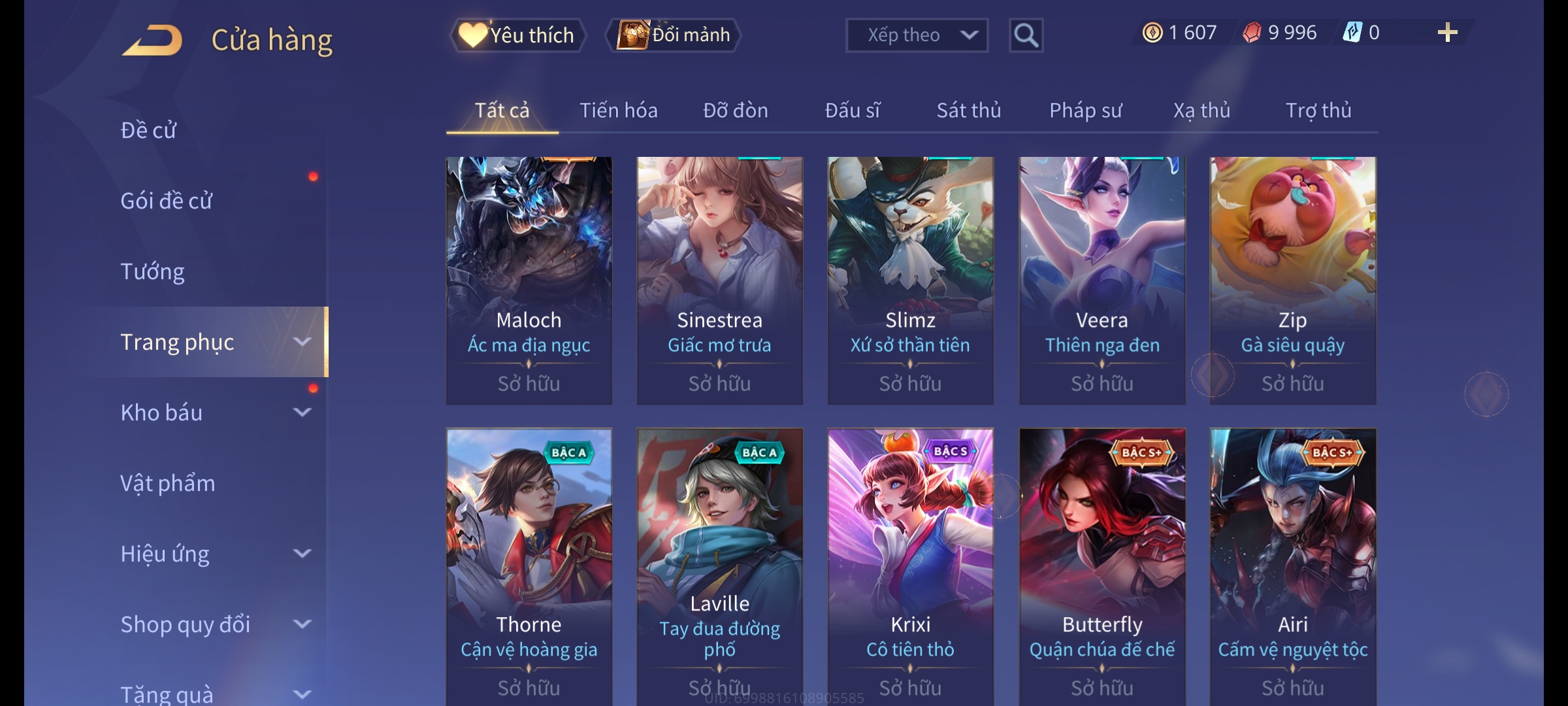The width and height of the screenshot is (1568, 706).
Task: Tap the blue voucher ticket icon
Action: [1352, 32]
